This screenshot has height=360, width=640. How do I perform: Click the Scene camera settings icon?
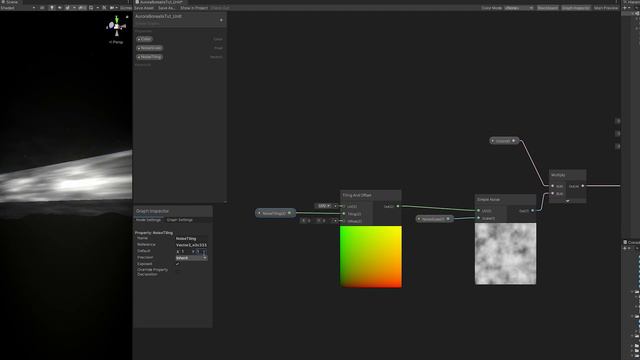click(112, 8)
